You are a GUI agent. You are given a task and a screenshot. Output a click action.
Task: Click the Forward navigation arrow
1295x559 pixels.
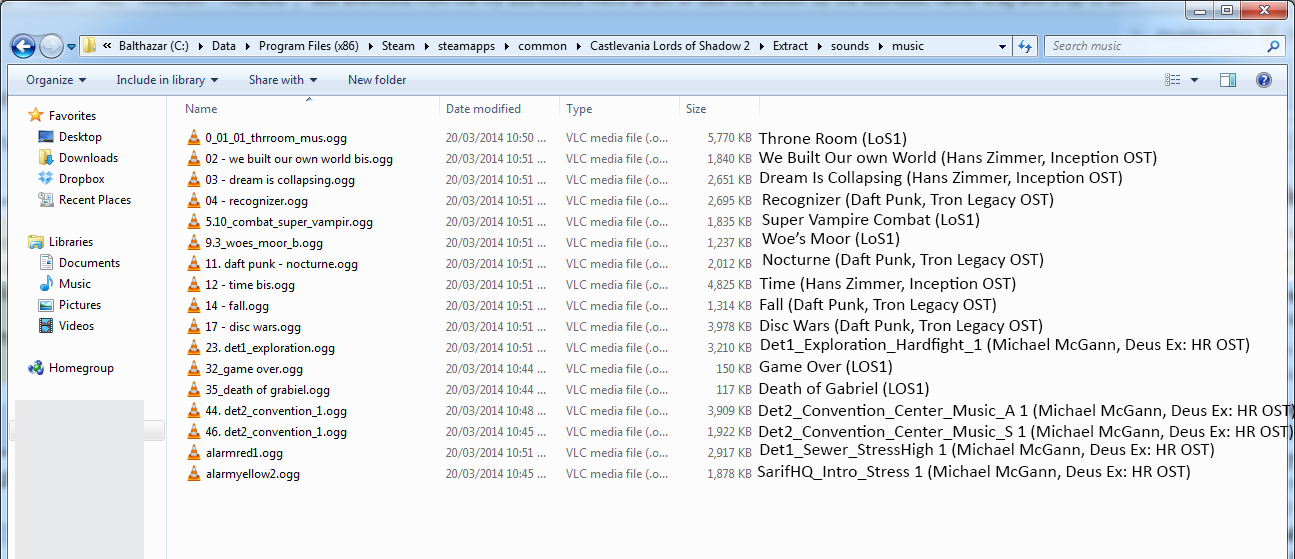click(x=51, y=46)
